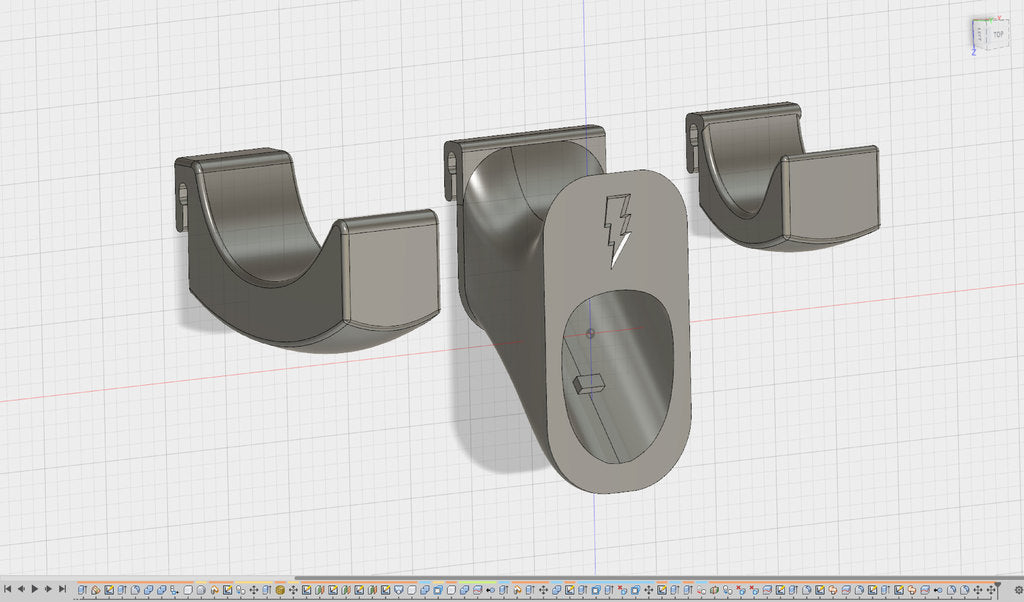This screenshot has width=1024, height=602.
Task: Select the gold component icon in timeline
Action: tap(279, 590)
